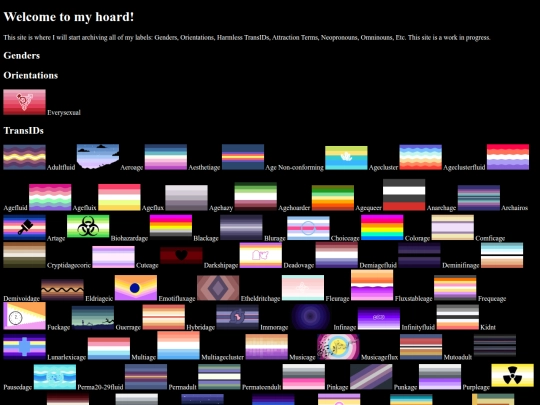Click the 'Blurage' label
This screenshot has height=405, width=540.
pos(274,238)
